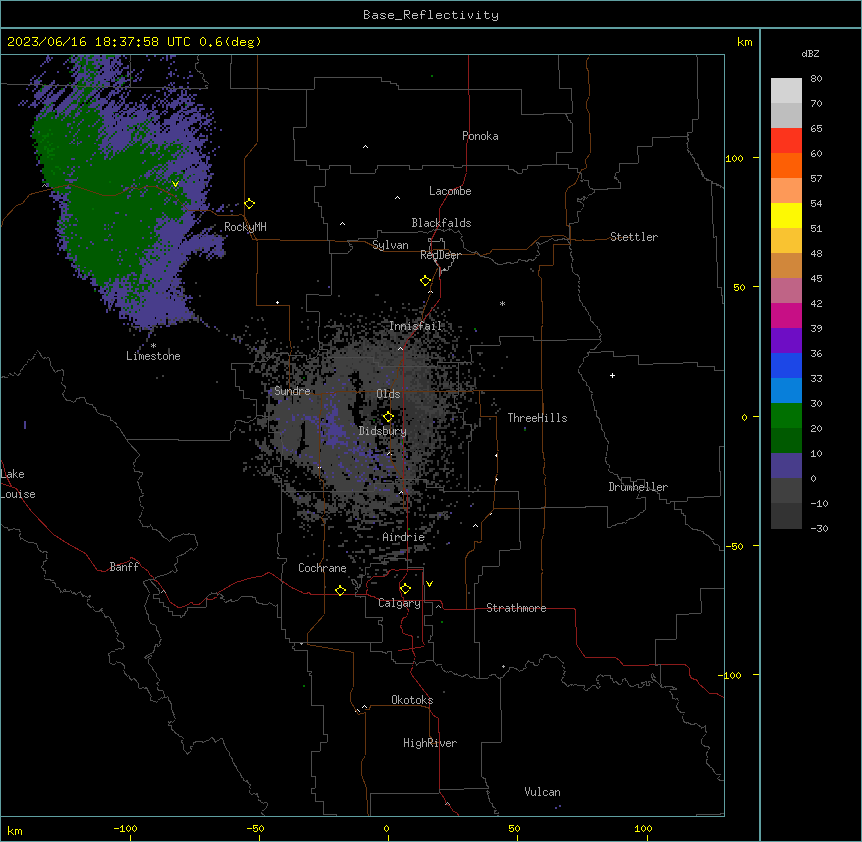Viewport: 862px width, 842px height.
Task: Click the RedDeer city label
Action: 440,255
